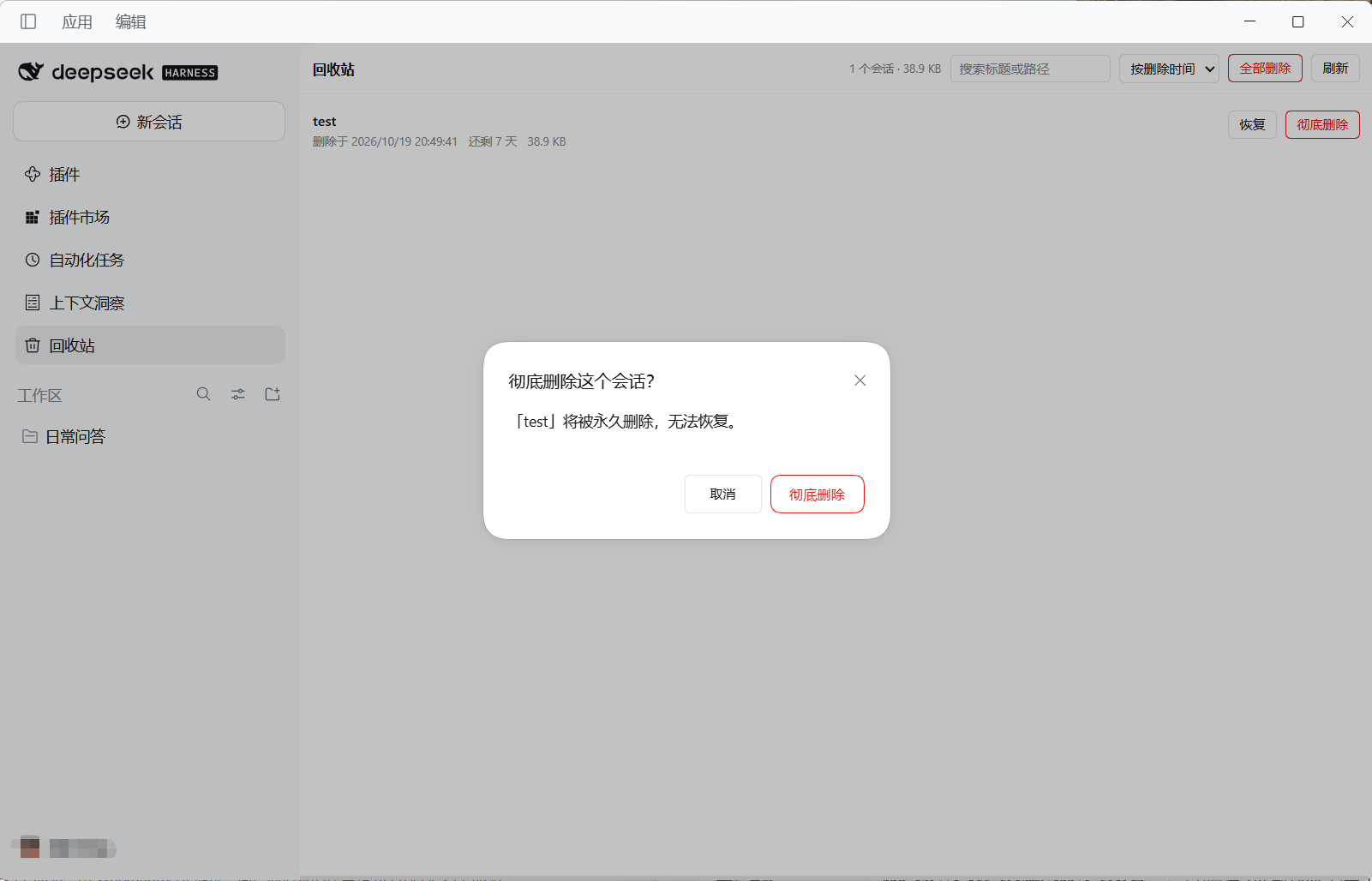Screen dimensions: 1372x881
Task: Maximize the application window
Action: coord(1297,21)
